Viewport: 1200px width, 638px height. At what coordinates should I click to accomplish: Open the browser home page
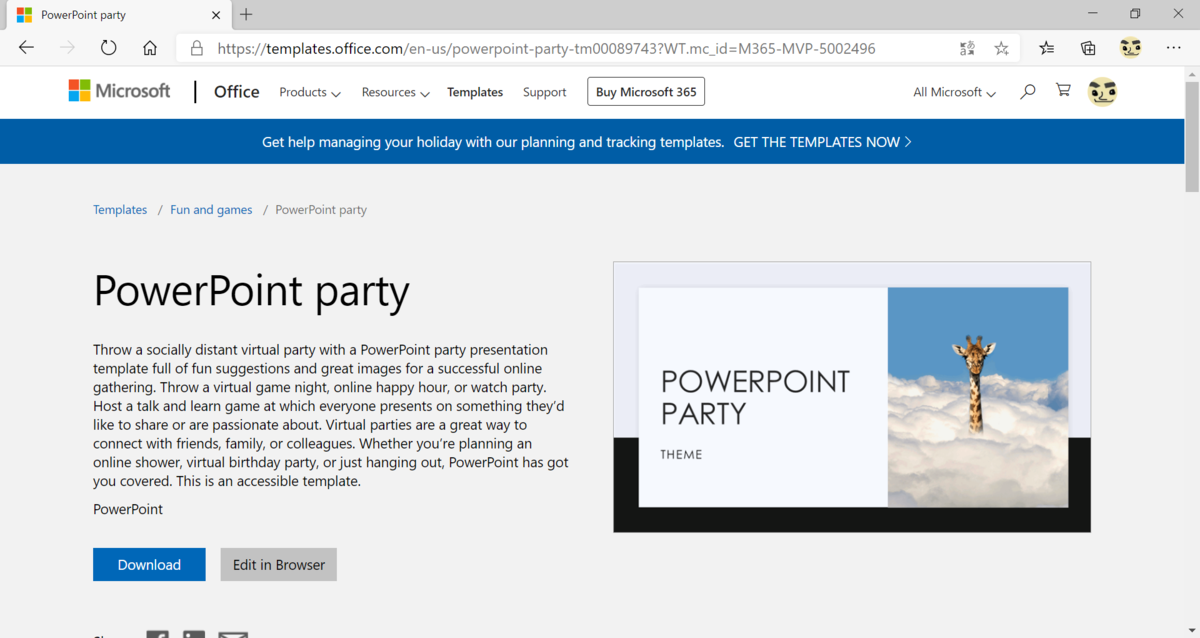click(150, 48)
